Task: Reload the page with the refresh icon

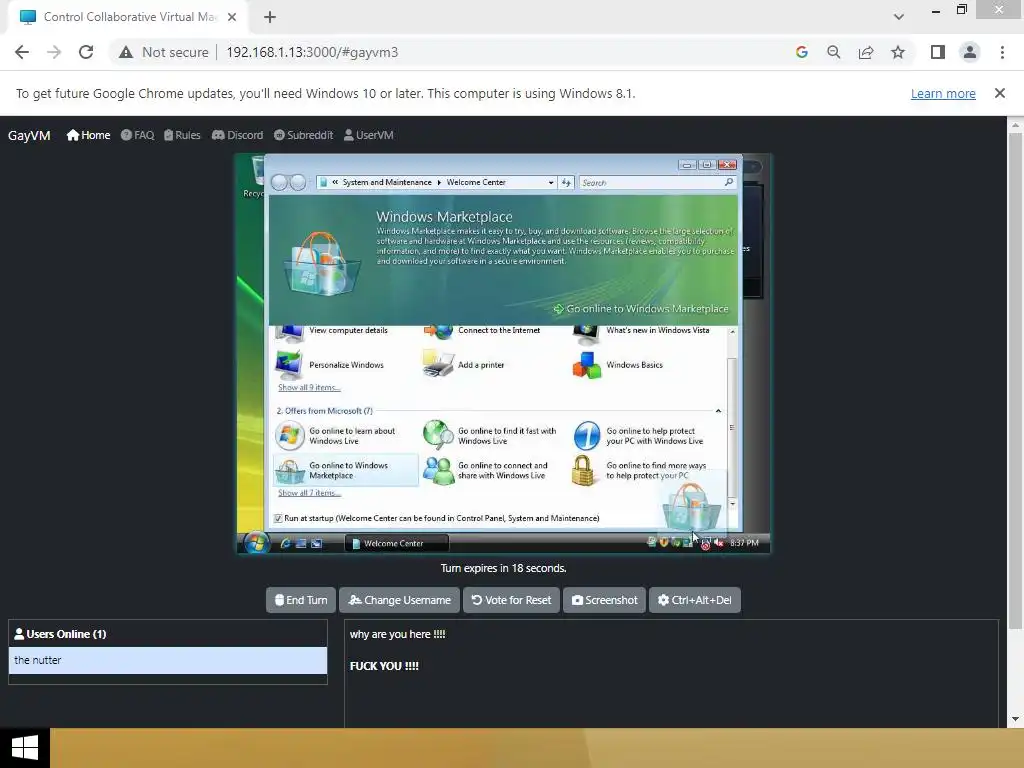Action: coord(86,52)
